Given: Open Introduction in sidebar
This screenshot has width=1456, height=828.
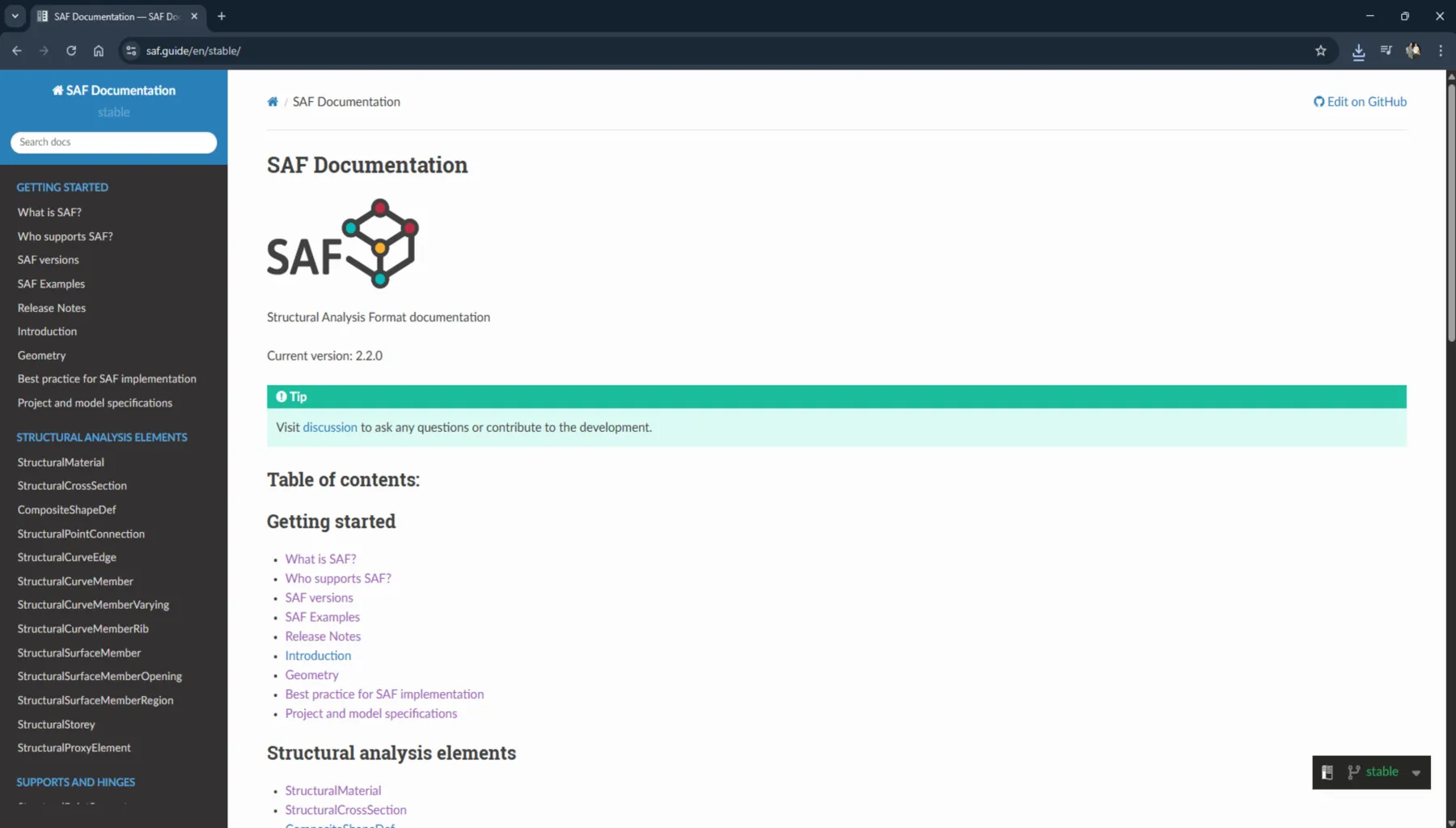Looking at the screenshot, I should click(47, 332).
